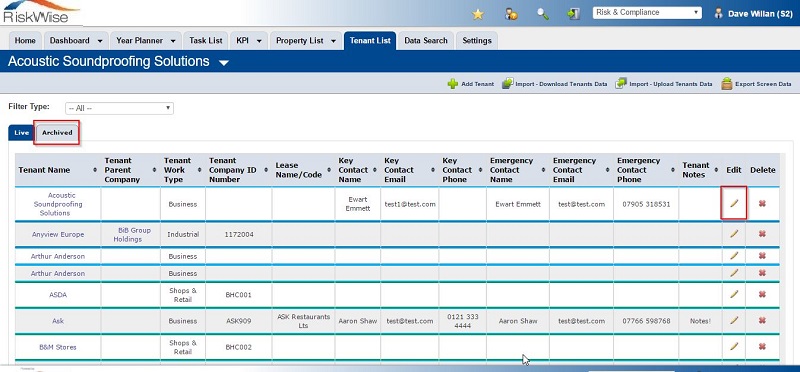Open the ASDA tenant link
This screenshot has width=800, height=372.
pyautogui.click(x=58, y=295)
